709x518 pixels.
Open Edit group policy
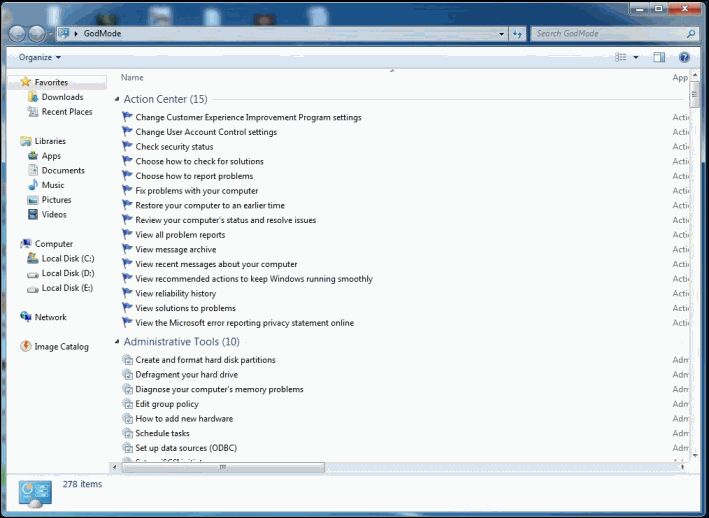[167, 404]
